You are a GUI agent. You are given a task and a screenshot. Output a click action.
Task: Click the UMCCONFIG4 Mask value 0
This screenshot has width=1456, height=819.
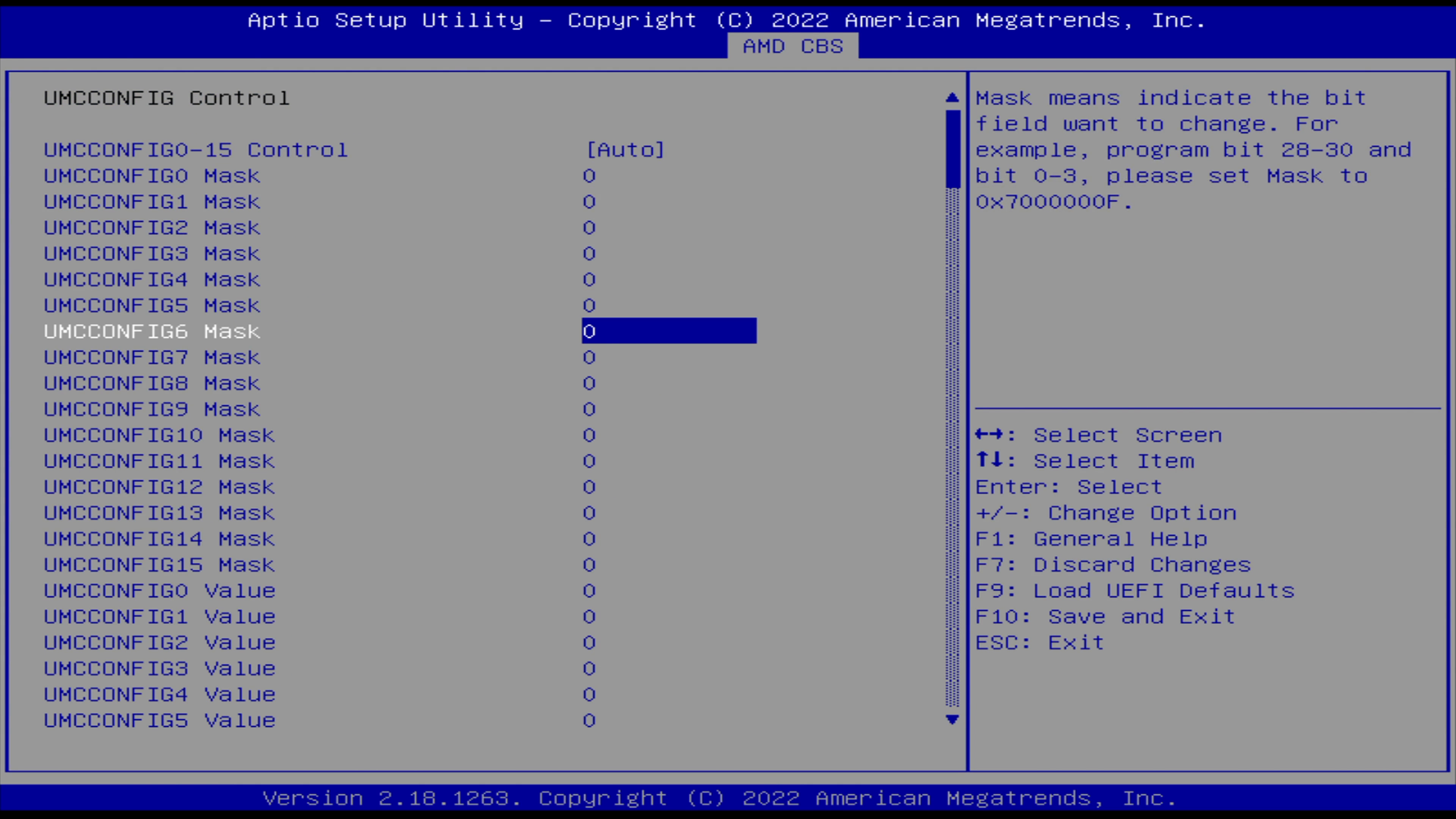(x=589, y=280)
